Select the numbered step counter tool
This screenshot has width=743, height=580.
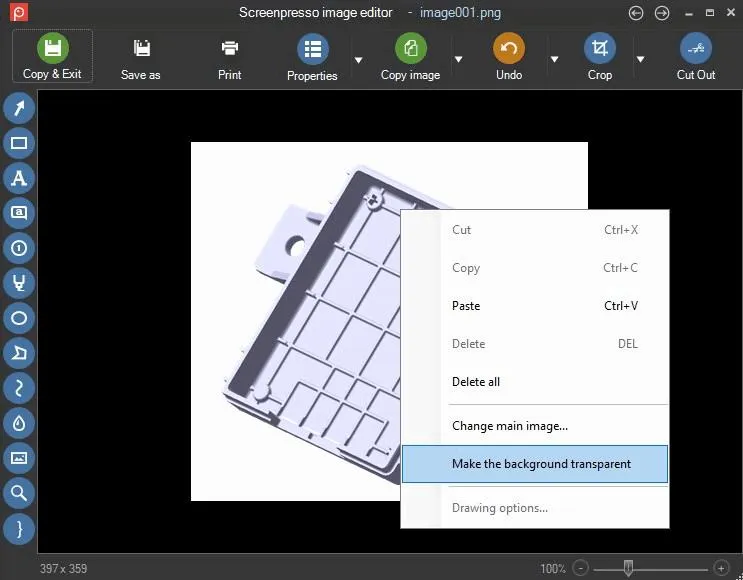tap(18, 248)
